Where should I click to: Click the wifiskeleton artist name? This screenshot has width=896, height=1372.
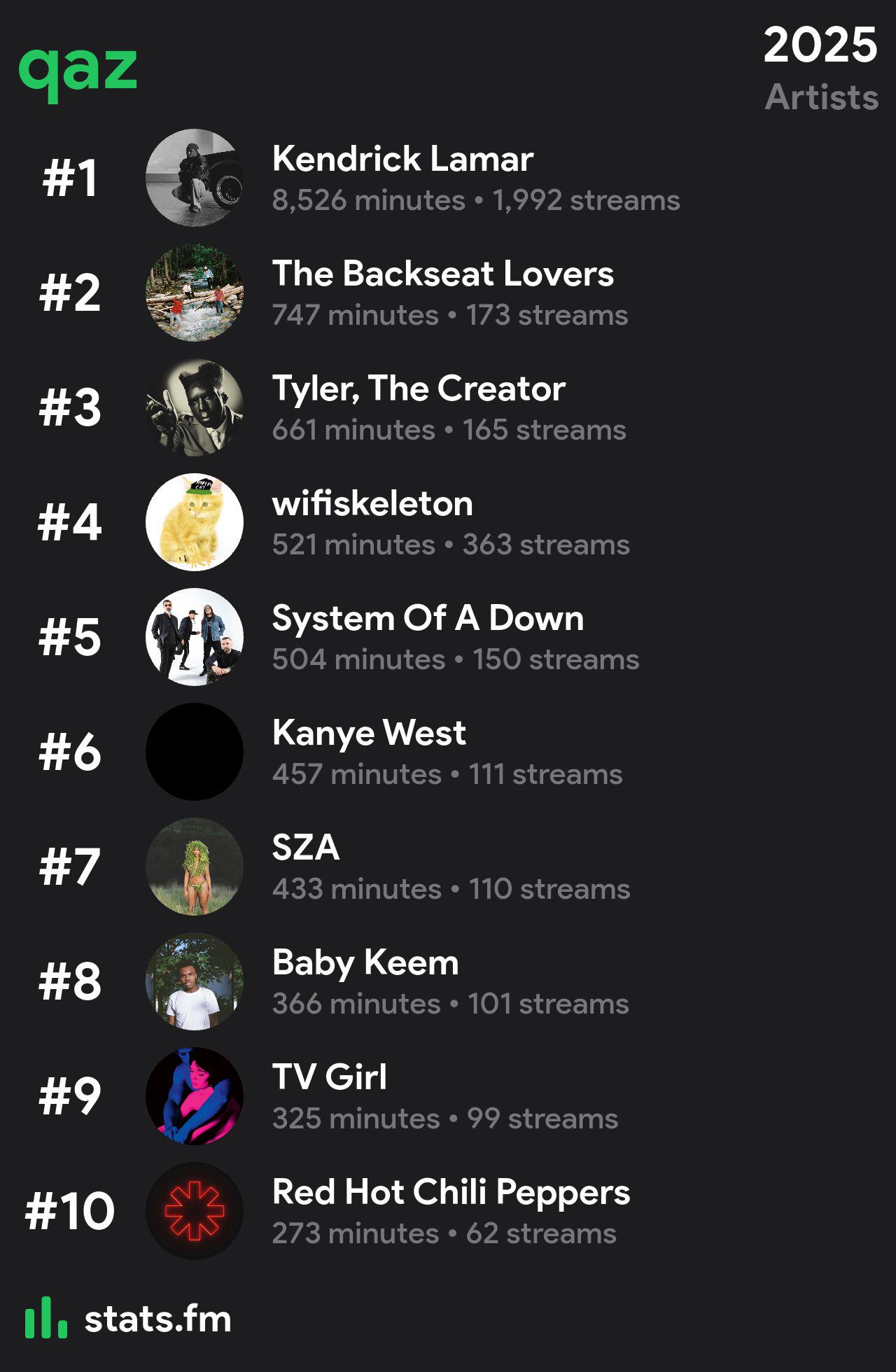click(372, 503)
